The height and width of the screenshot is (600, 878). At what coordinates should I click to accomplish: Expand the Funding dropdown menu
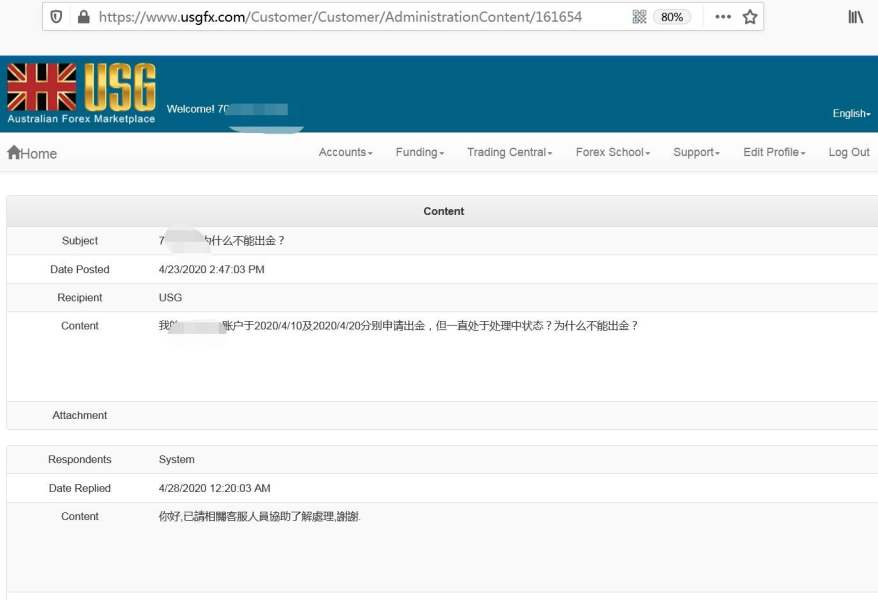coord(419,152)
